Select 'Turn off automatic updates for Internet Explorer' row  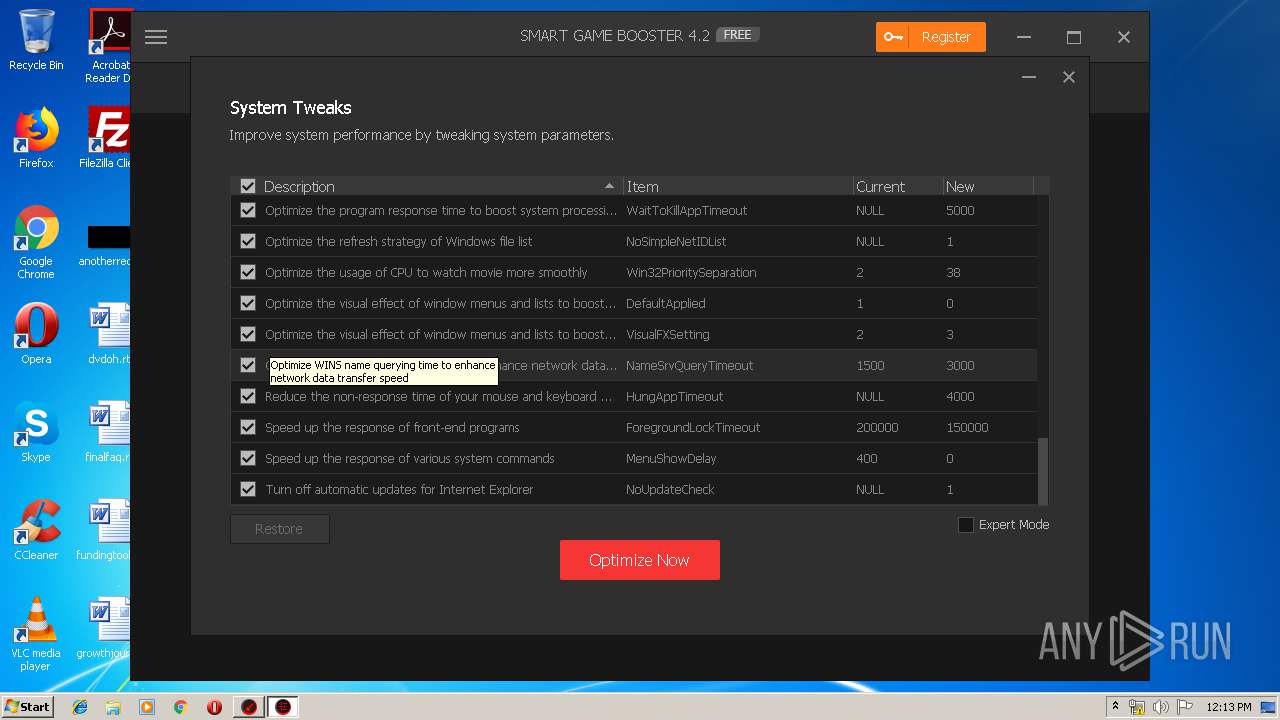pyautogui.click(x=634, y=489)
